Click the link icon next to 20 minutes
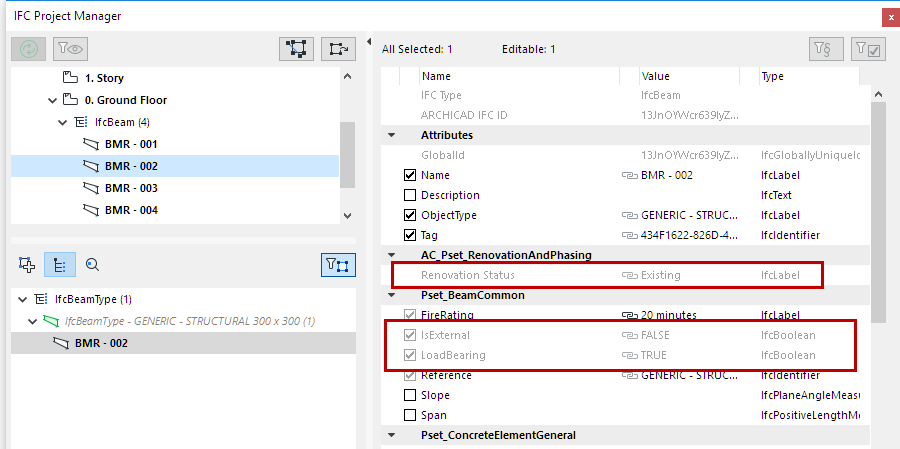The width and height of the screenshot is (900, 449). pyautogui.click(x=630, y=315)
